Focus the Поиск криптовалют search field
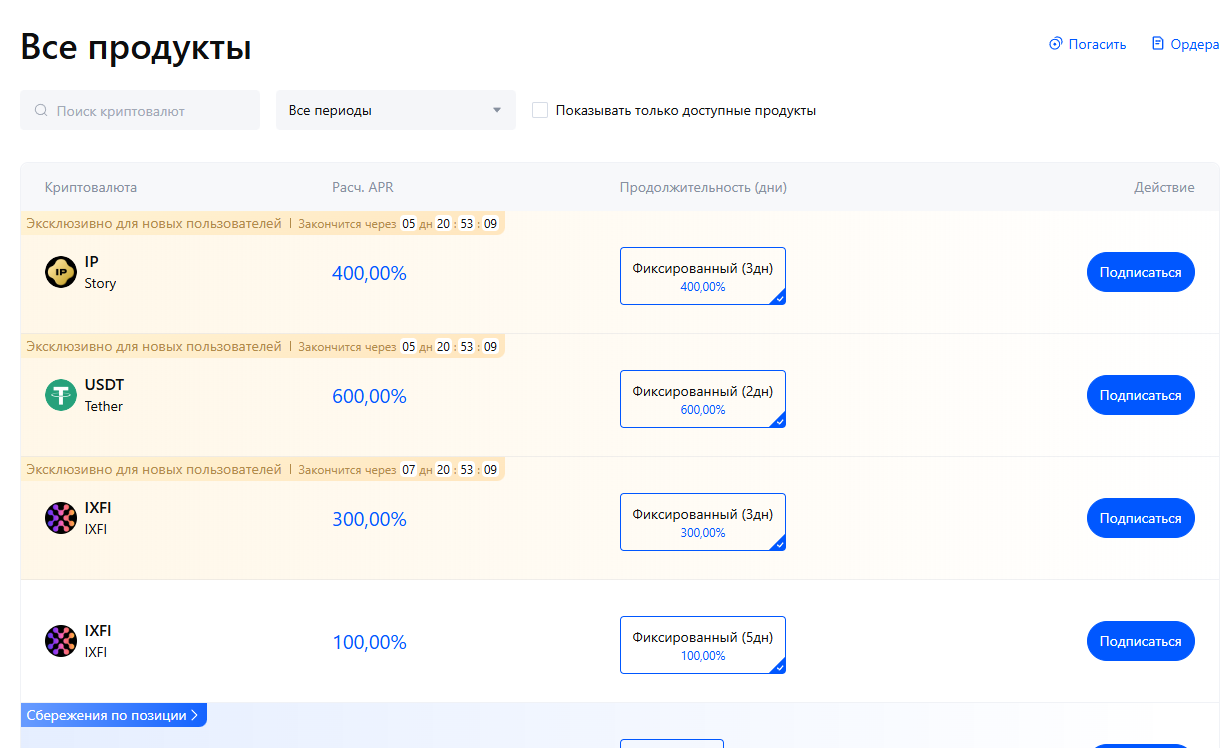Viewport: 1223px width, 748px height. pos(140,110)
